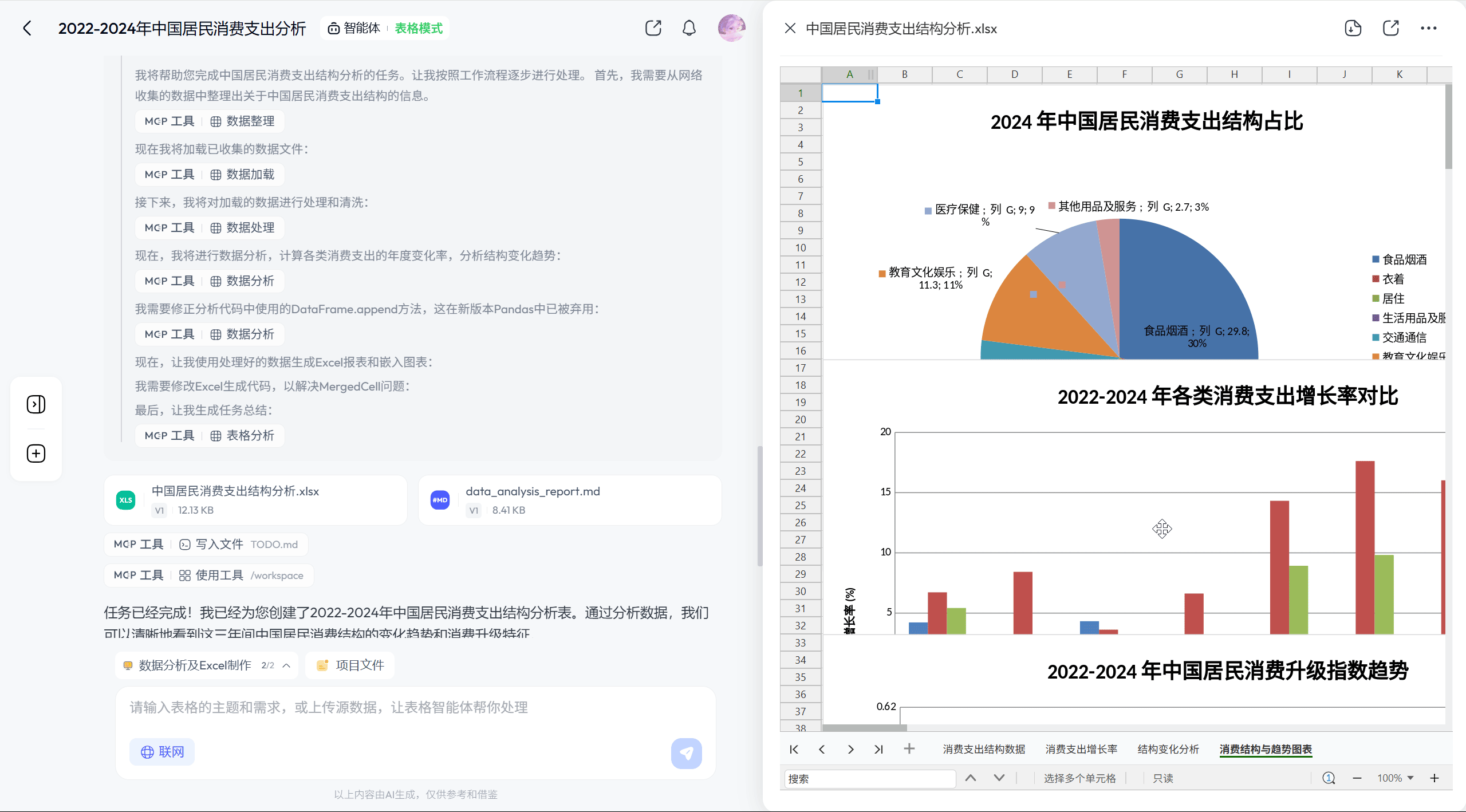Screen dimensions: 1466x812
Task: Click the back arrow beside the conversation title
Action: 28,27
